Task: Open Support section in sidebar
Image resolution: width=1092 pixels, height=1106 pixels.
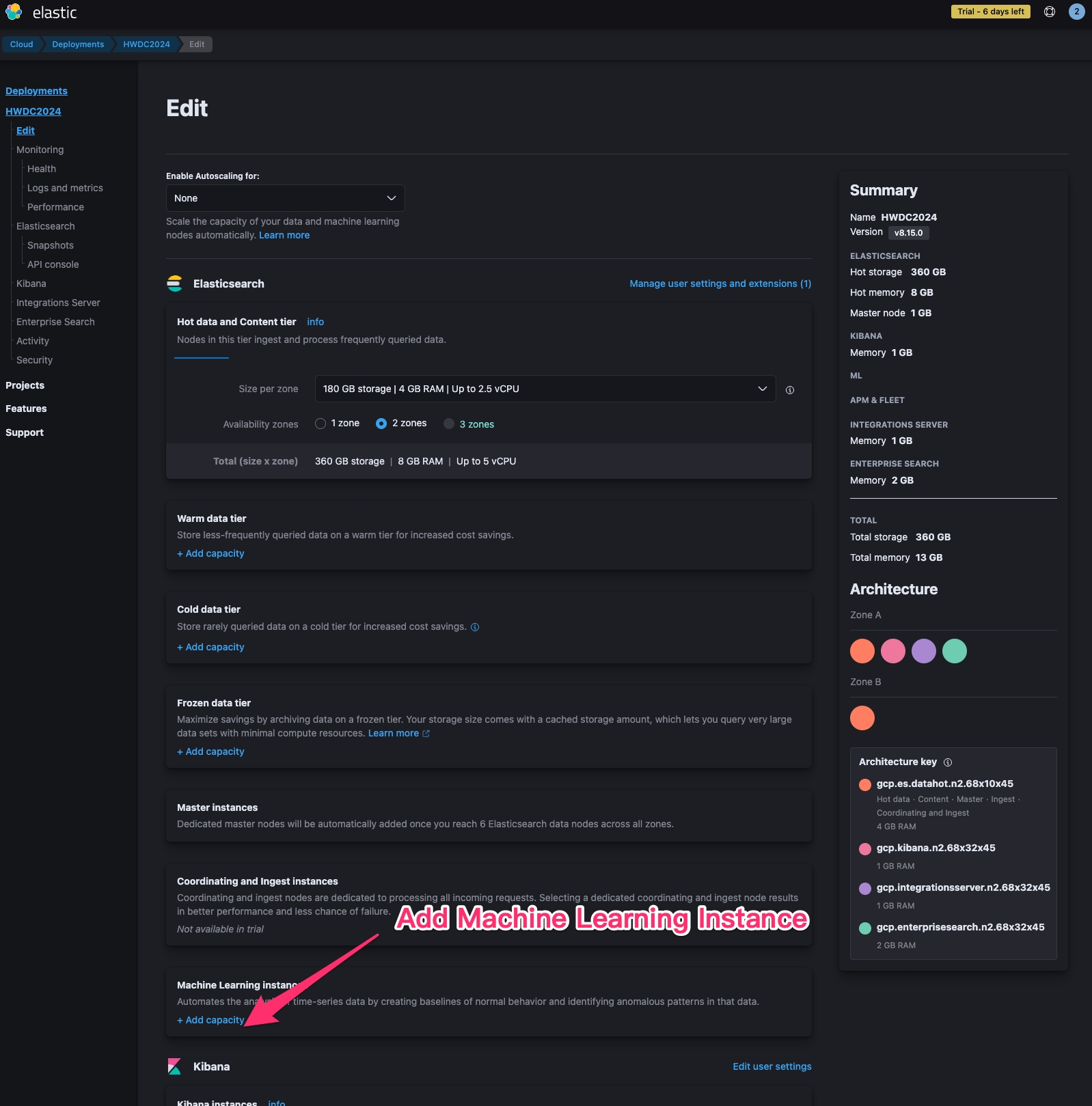Action: coord(25,432)
